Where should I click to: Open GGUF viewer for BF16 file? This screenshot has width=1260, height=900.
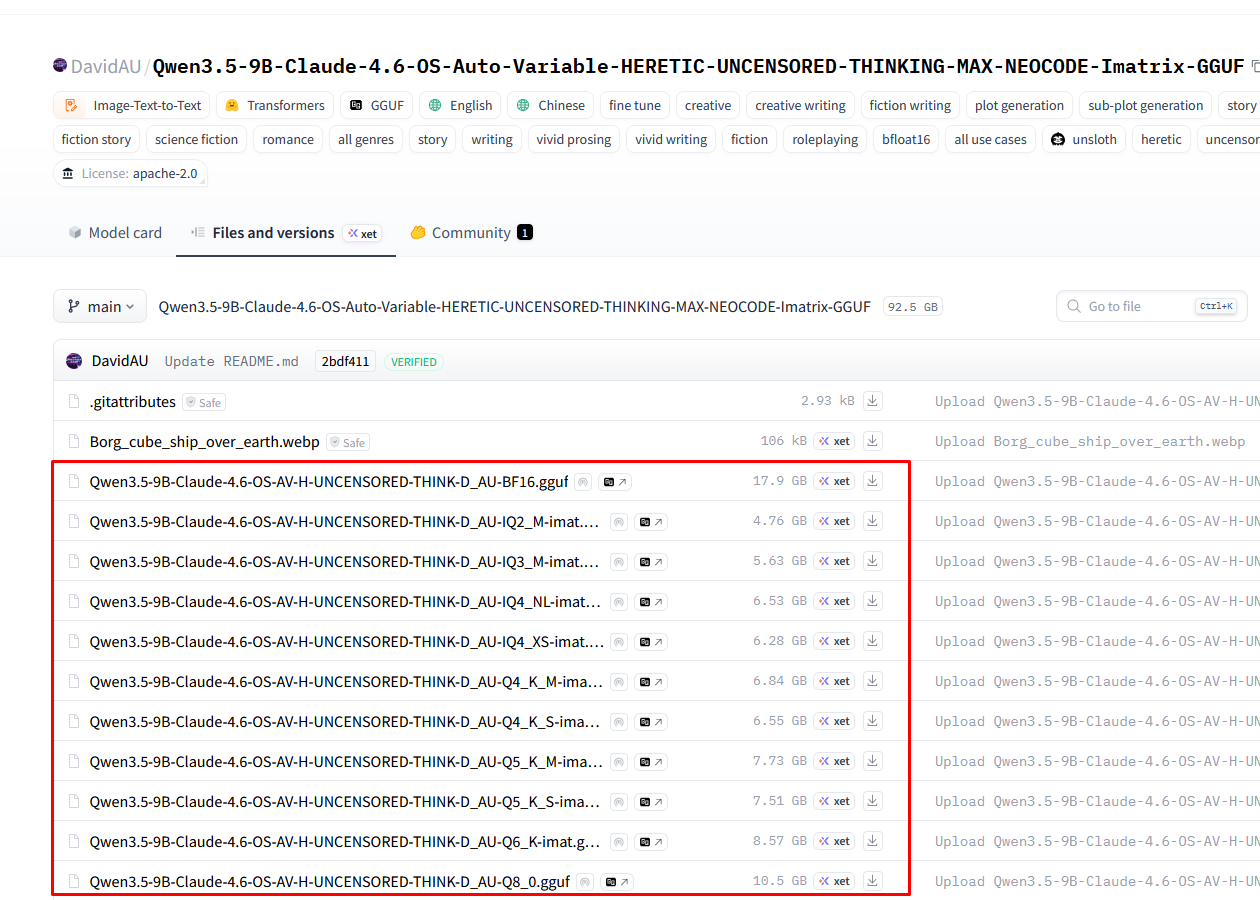(x=615, y=482)
